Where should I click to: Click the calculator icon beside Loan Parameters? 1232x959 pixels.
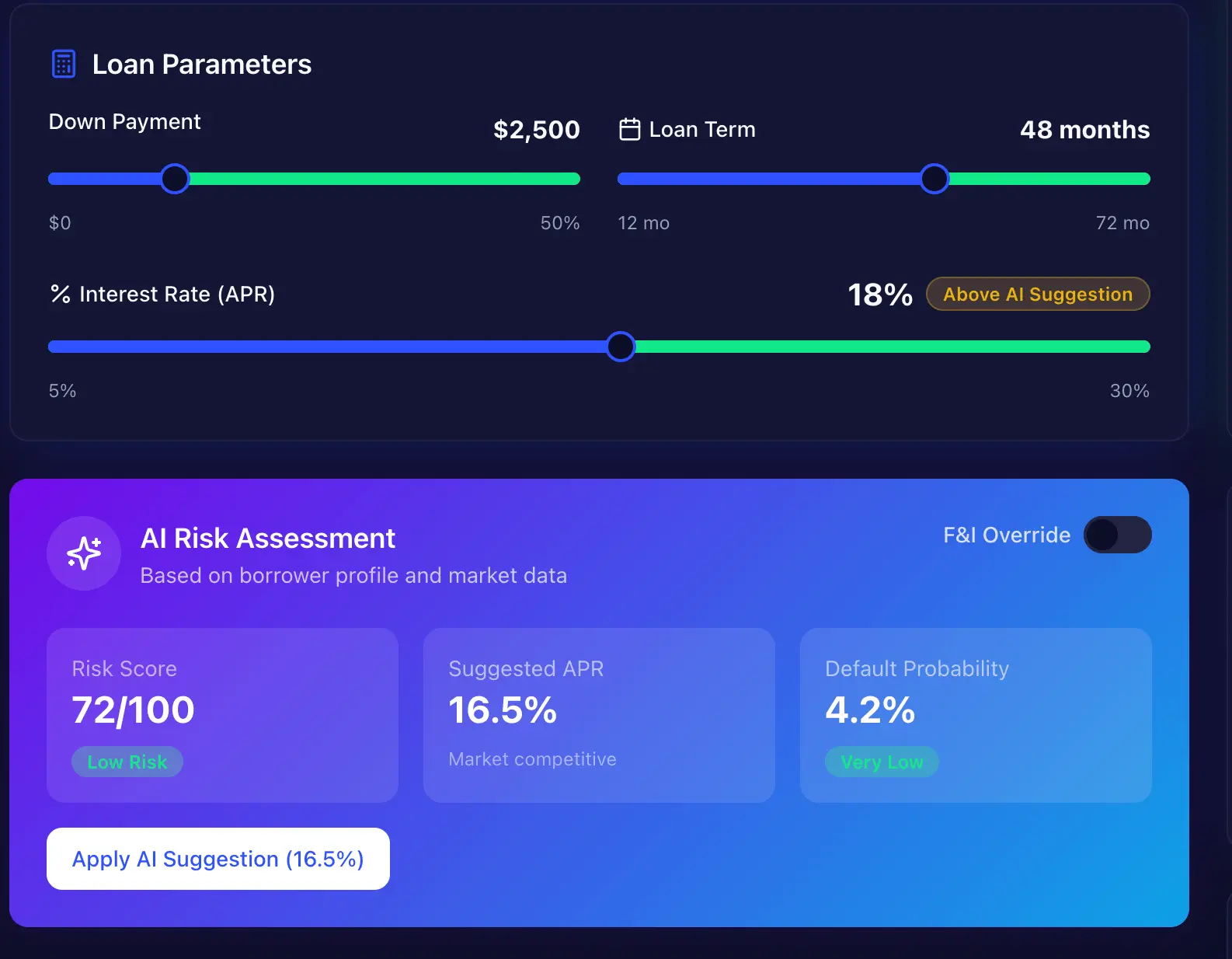click(64, 64)
